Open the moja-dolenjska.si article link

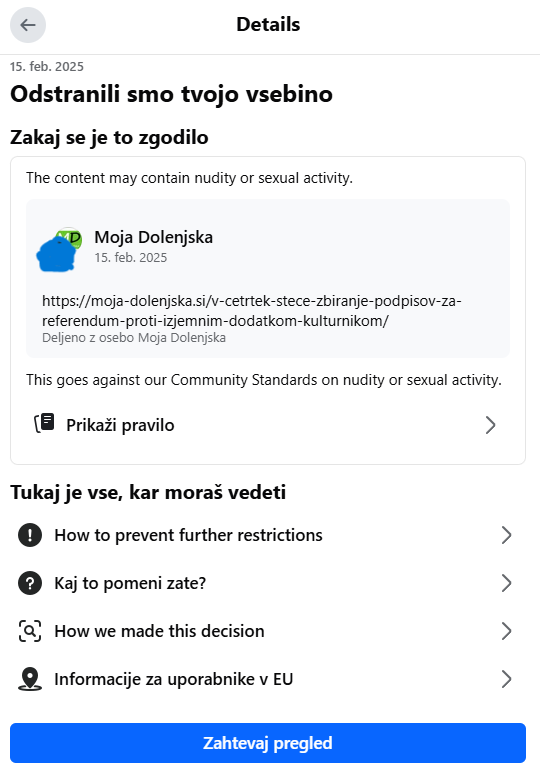(251, 311)
